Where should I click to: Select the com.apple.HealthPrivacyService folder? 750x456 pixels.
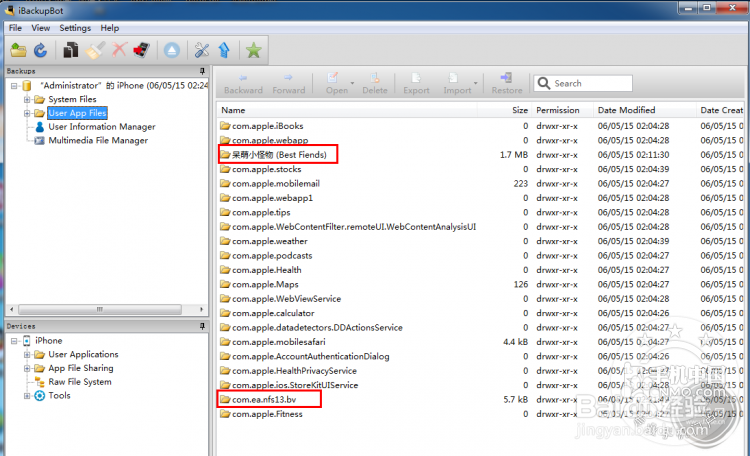point(294,370)
